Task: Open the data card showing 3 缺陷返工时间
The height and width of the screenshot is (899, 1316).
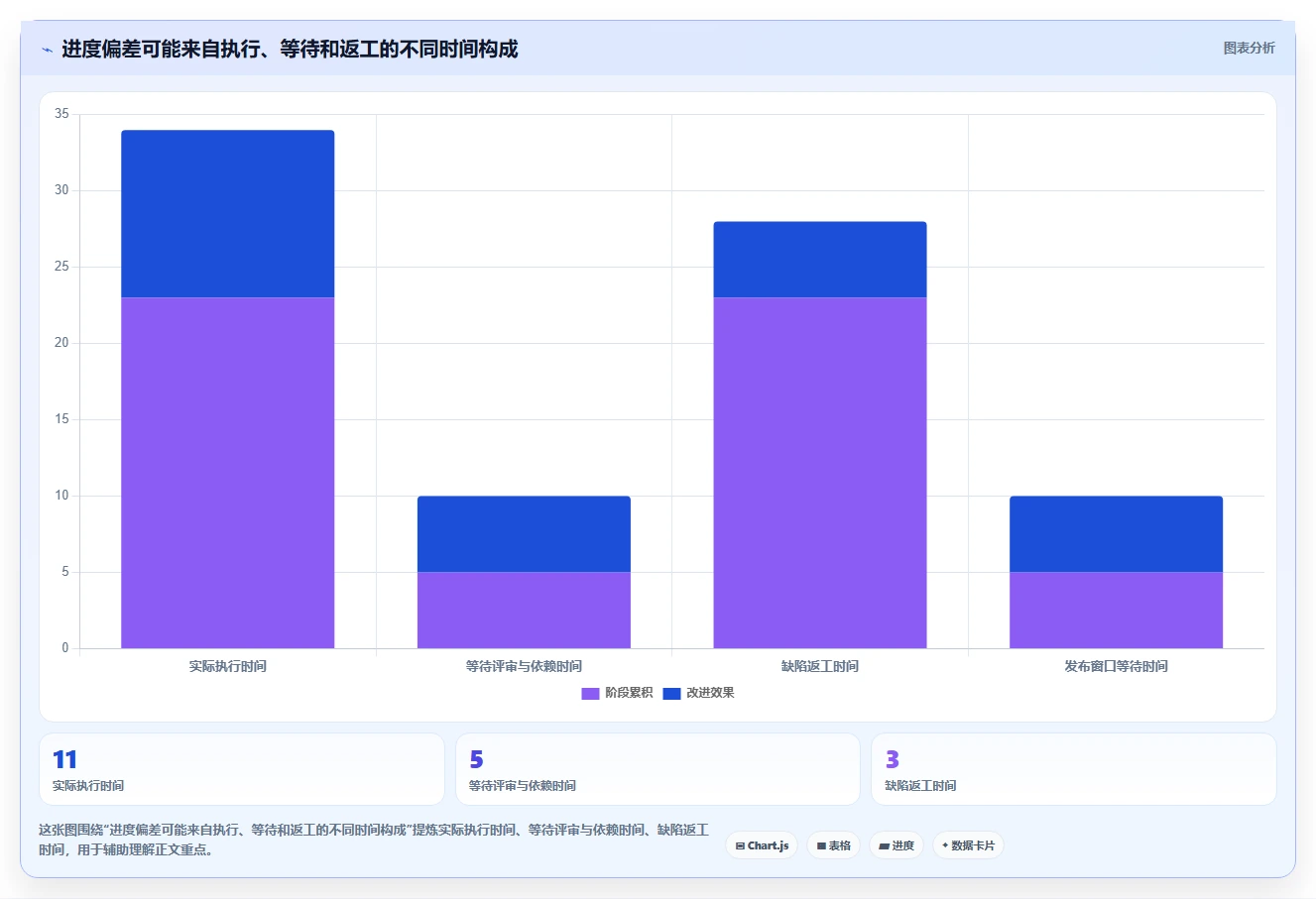Action: (1073, 769)
